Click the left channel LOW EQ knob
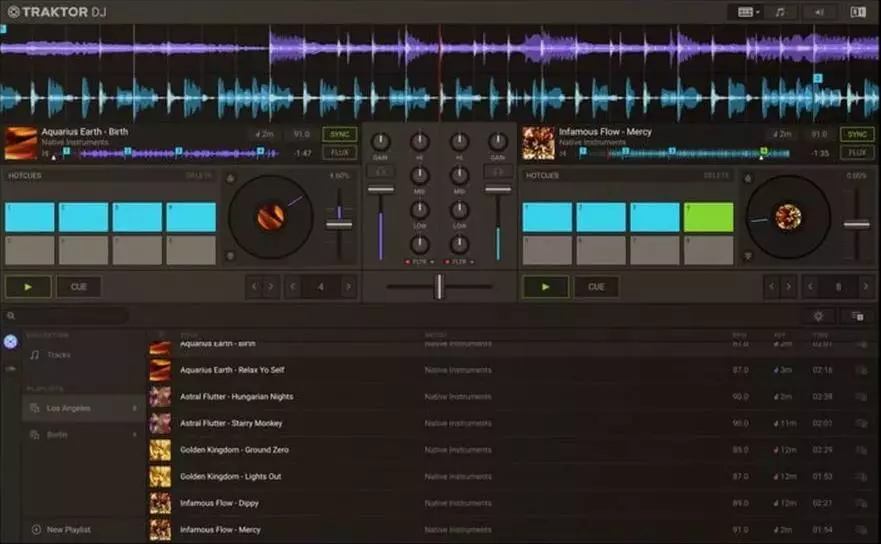Image resolution: width=881 pixels, height=544 pixels. (420, 210)
